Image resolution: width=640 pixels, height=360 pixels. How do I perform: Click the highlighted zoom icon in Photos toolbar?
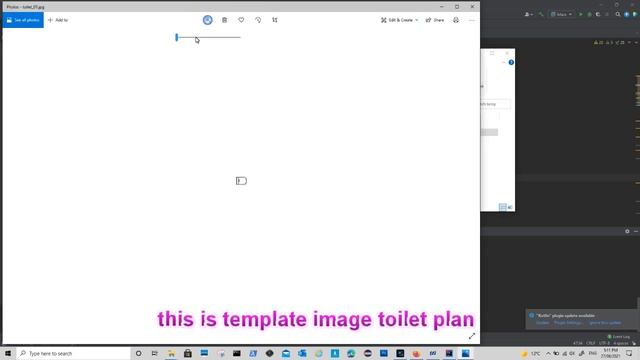(208, 20)
